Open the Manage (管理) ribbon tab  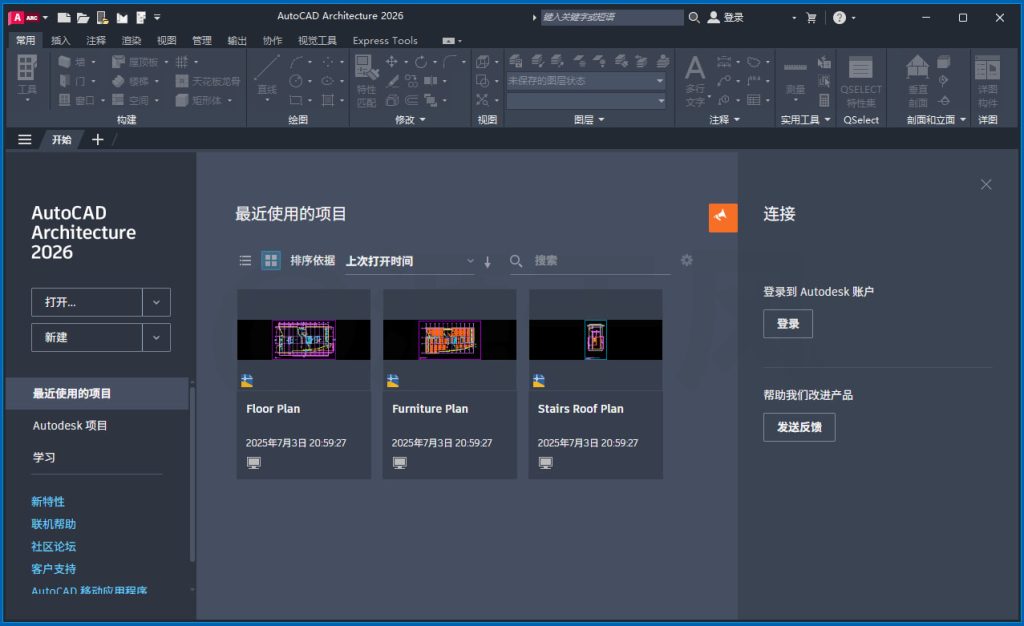pos(202,40)
